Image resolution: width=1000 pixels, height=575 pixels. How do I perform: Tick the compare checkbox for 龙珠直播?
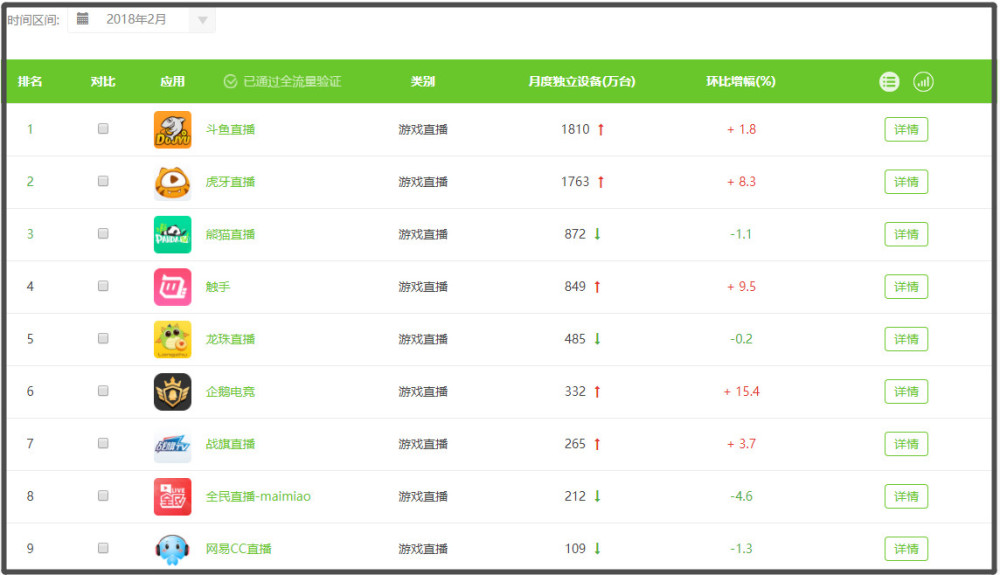(x=103, y=338)
